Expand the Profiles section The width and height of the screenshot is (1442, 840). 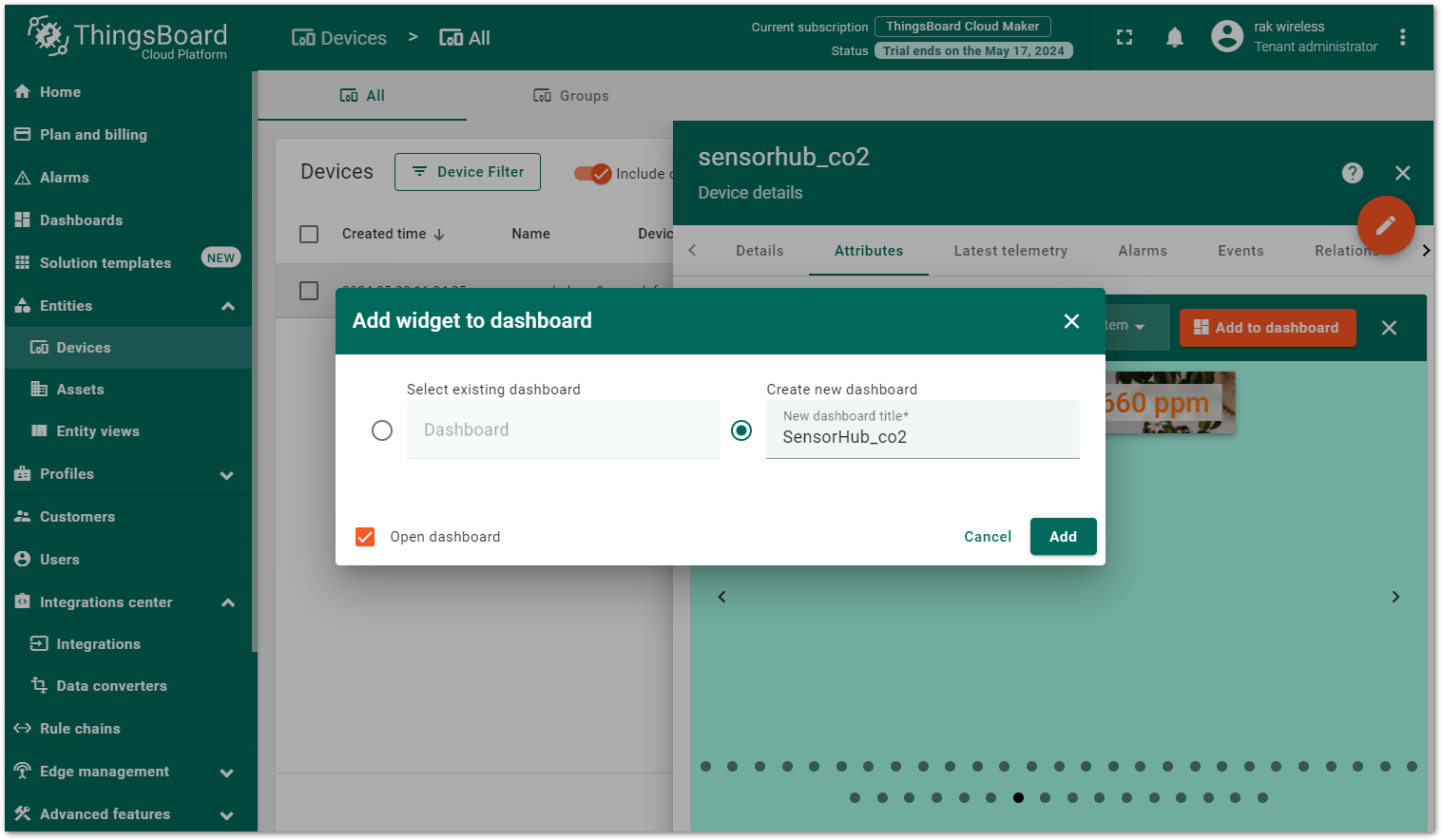pos(227,475)
